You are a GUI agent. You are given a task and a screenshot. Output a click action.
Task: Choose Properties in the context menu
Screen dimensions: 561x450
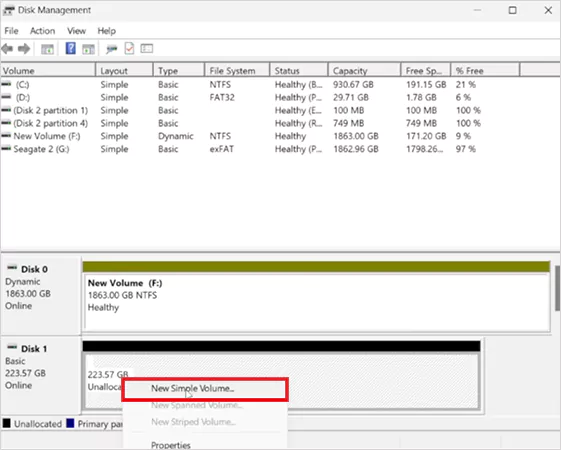(x=204, y=445)
